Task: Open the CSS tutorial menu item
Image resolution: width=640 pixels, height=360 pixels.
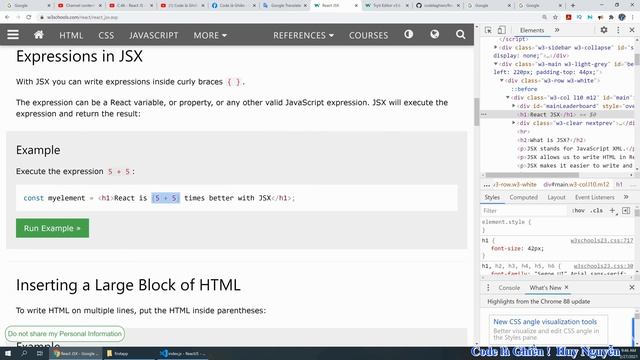Action: coord(106,35)
